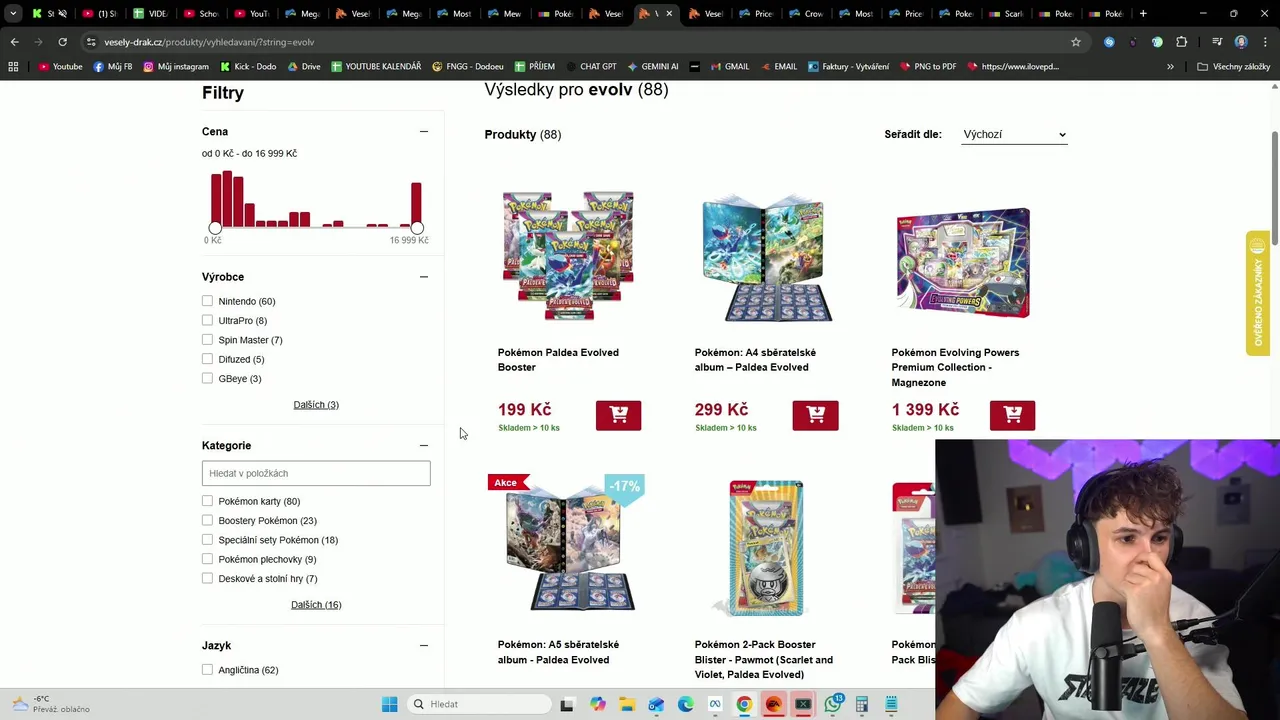Open the Všechny záložky bookmarks folder
1280x720 pixels.
[1234, 67]
